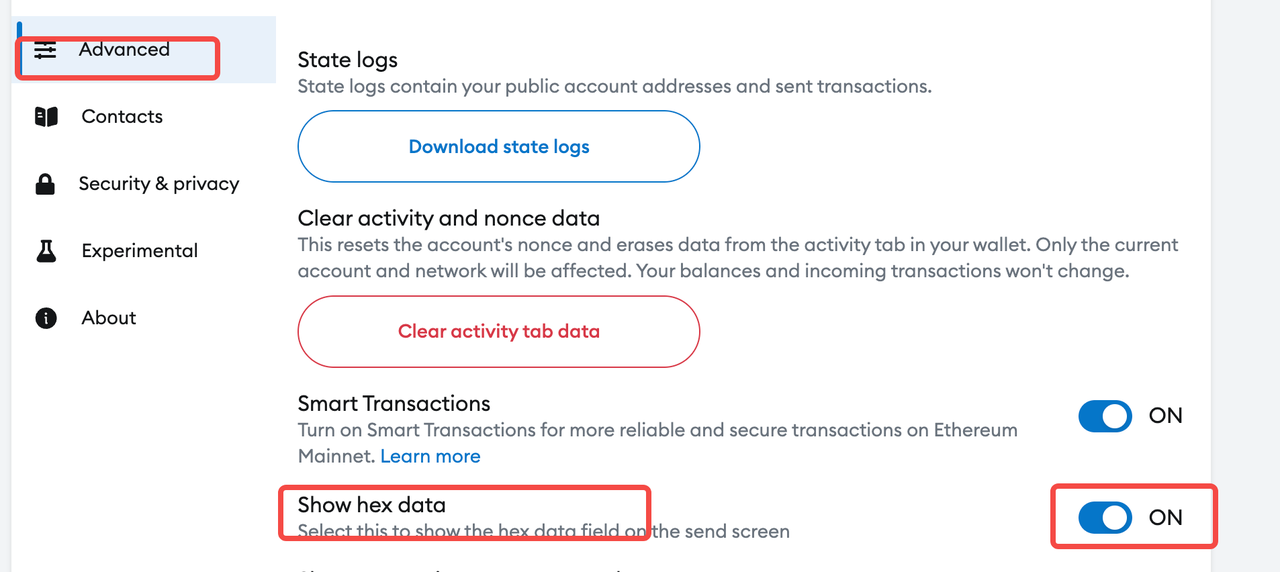1280x572 pixels.
Task: Go to the Contacts settings label
Action: [122, 117]
